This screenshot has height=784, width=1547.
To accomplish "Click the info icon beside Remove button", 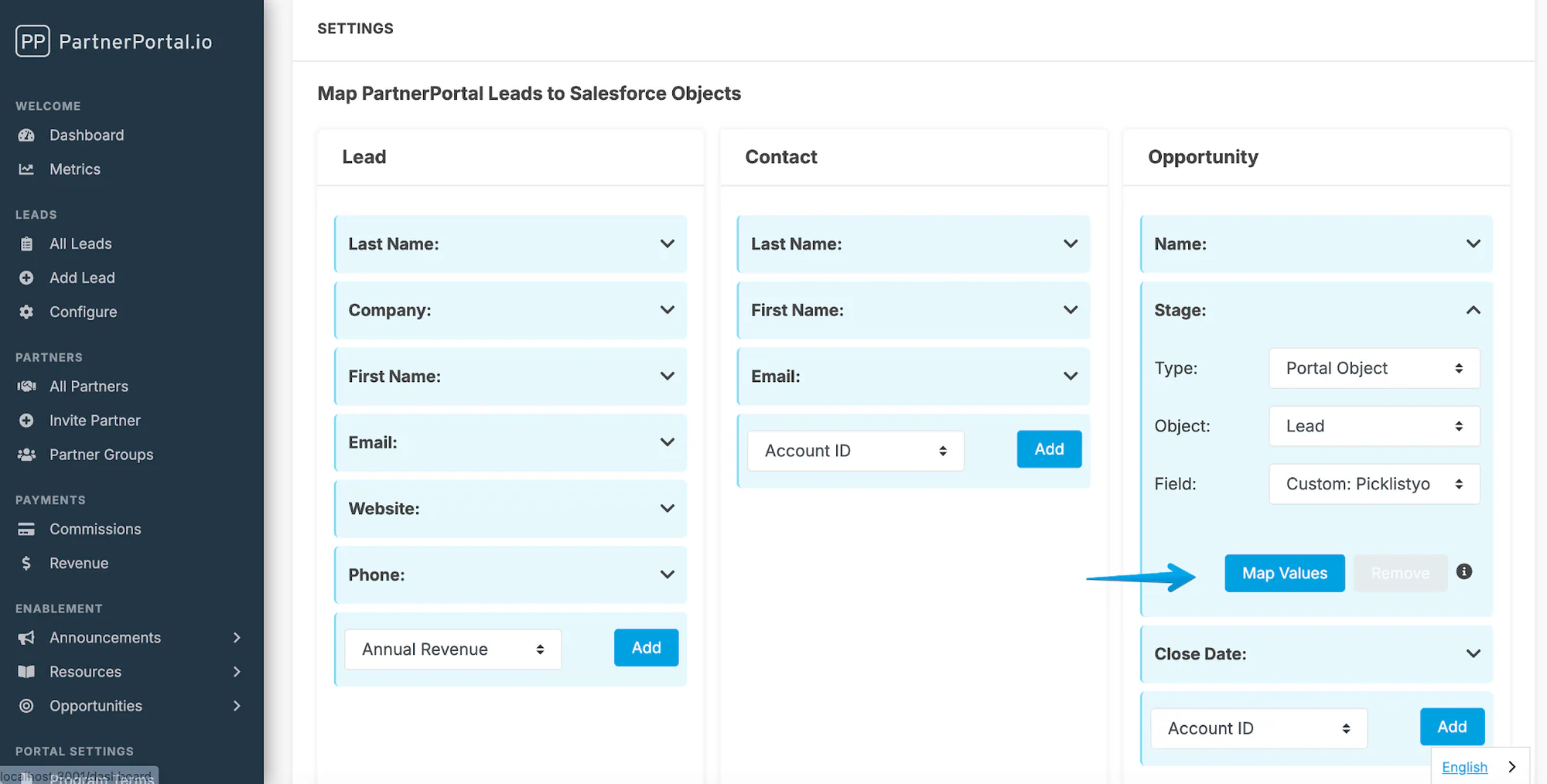I will tap(1464, 571).
